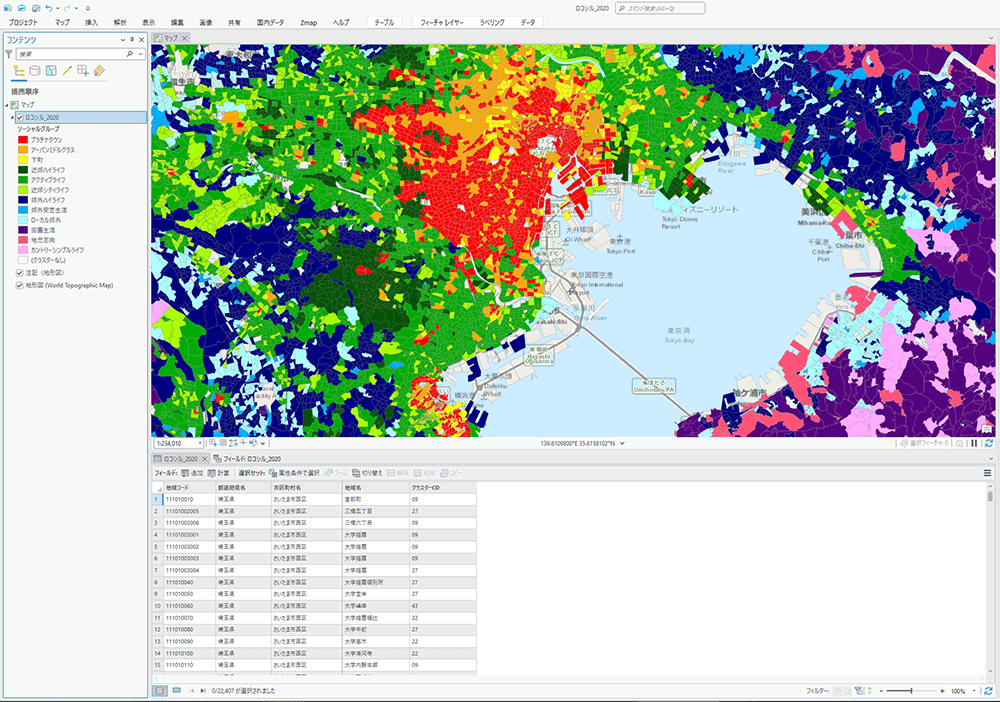Viewport: 1000px width, 702px height.
Task: Open List By Snapping icon
Action: (x=83, y=71)
